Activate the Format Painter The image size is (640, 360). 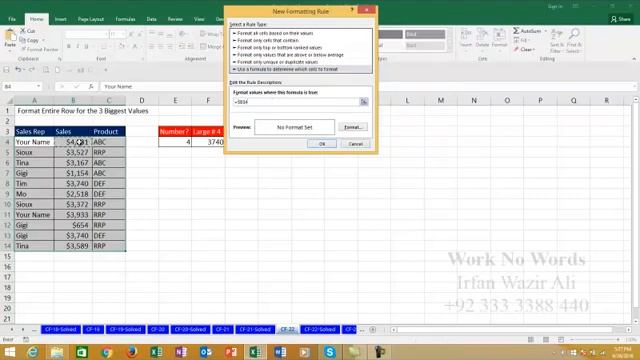coord(39,49)
